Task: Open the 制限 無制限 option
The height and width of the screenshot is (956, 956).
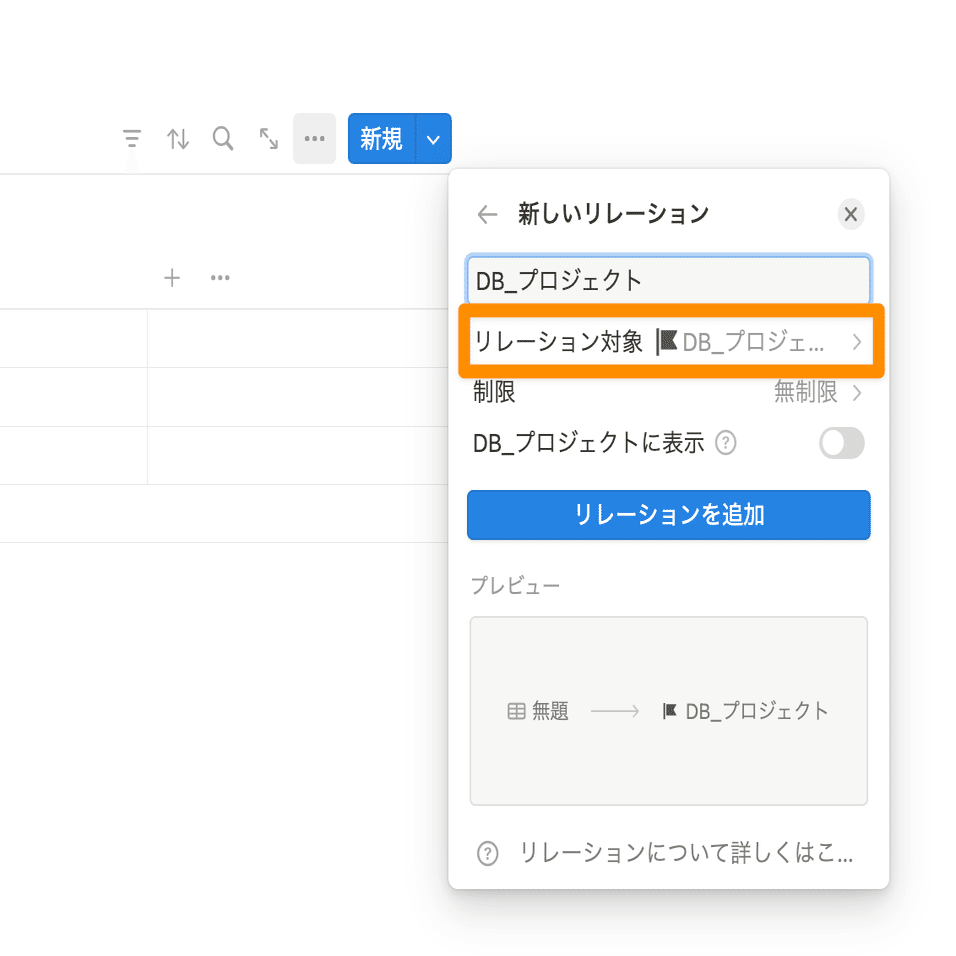Action: pos(669,392)
